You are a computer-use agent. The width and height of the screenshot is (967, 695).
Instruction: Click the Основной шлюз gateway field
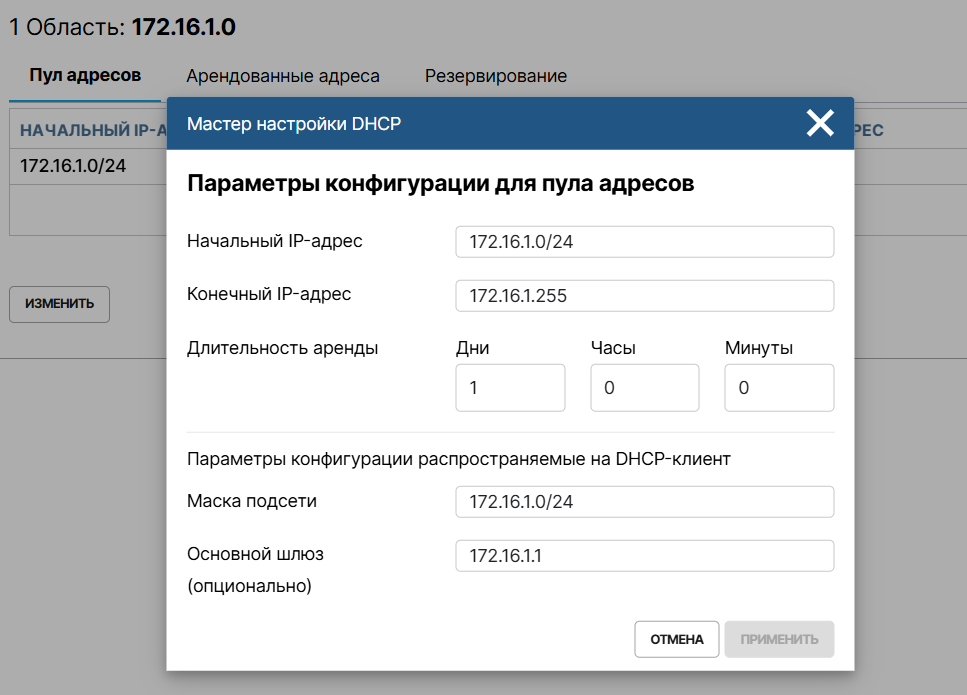(x=644, y=556)
